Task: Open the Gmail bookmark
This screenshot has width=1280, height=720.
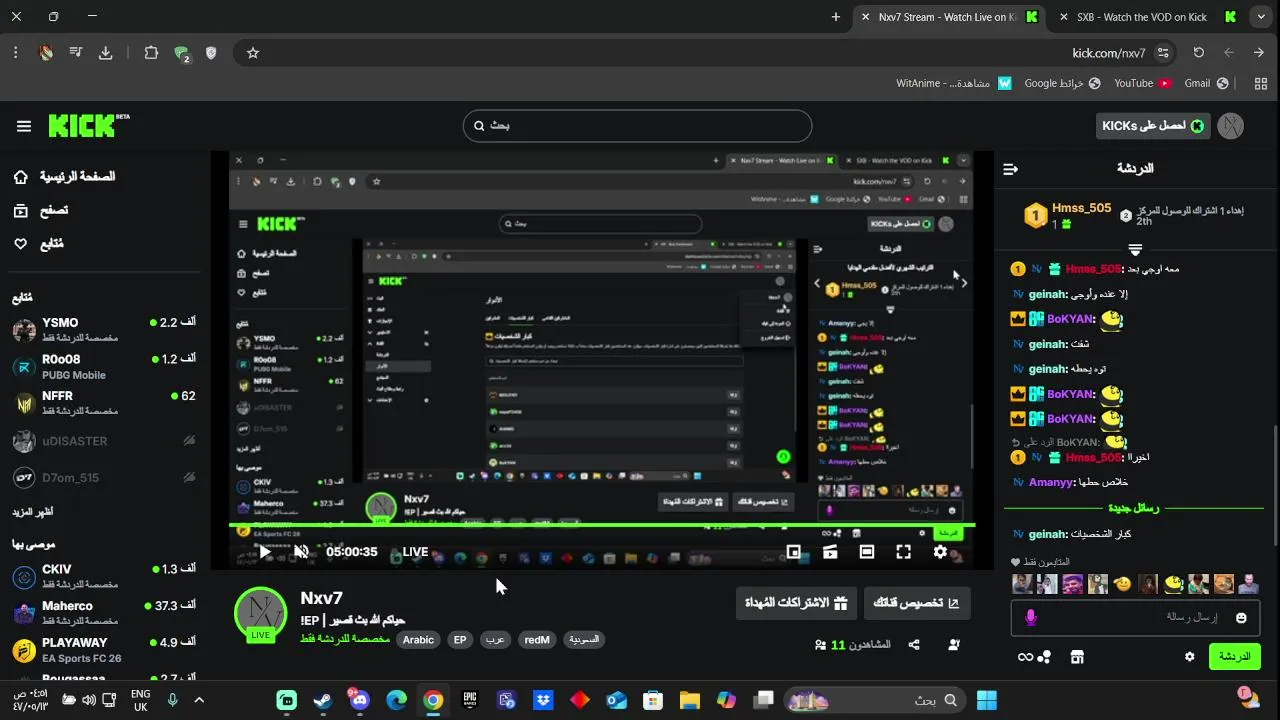Action: click(1205, 83)
